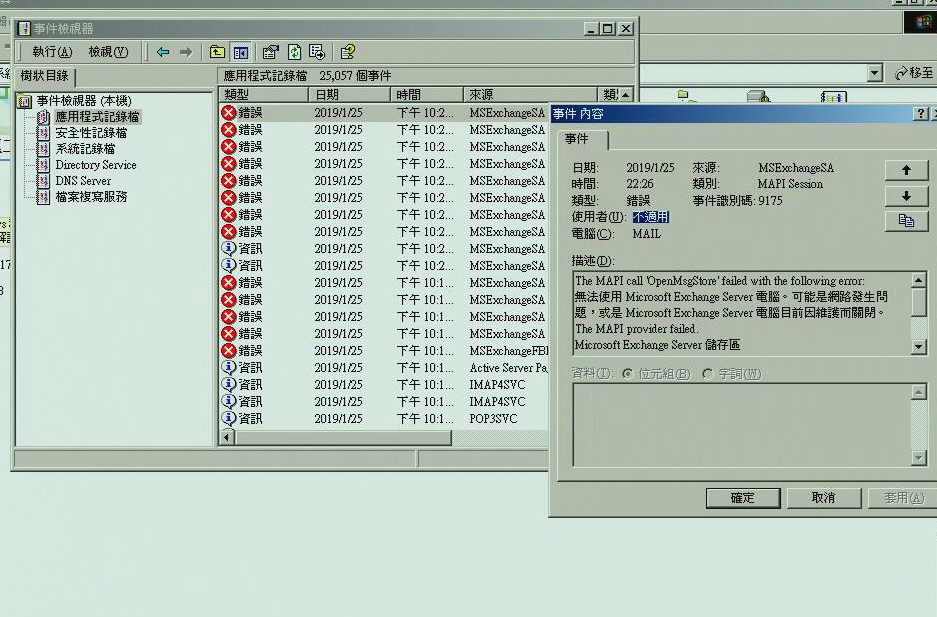
Task: Click the 'Microsoft Exchange Server 儲存區' description line
Action: coord(657,345)
